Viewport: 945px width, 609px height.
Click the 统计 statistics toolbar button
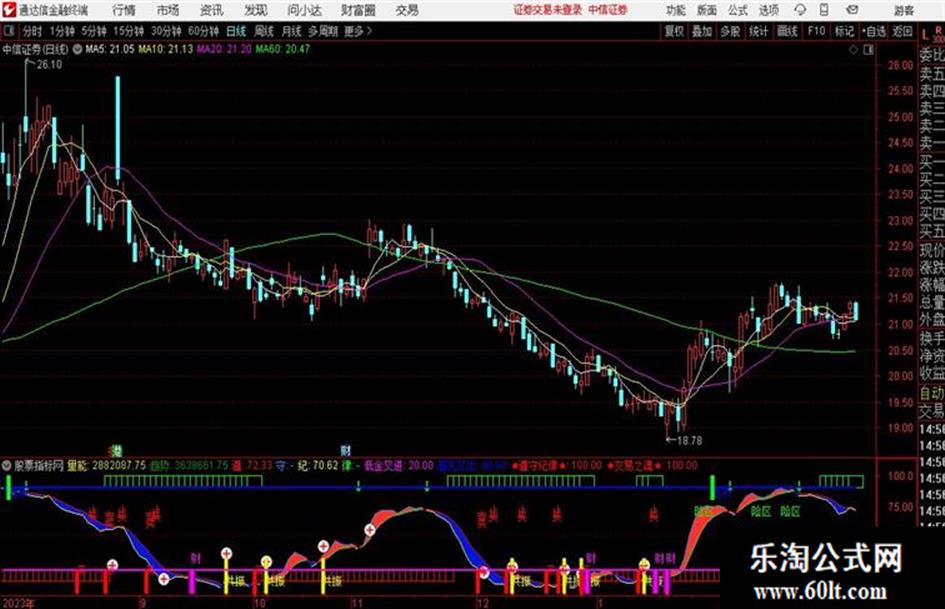tap(758, 31)
